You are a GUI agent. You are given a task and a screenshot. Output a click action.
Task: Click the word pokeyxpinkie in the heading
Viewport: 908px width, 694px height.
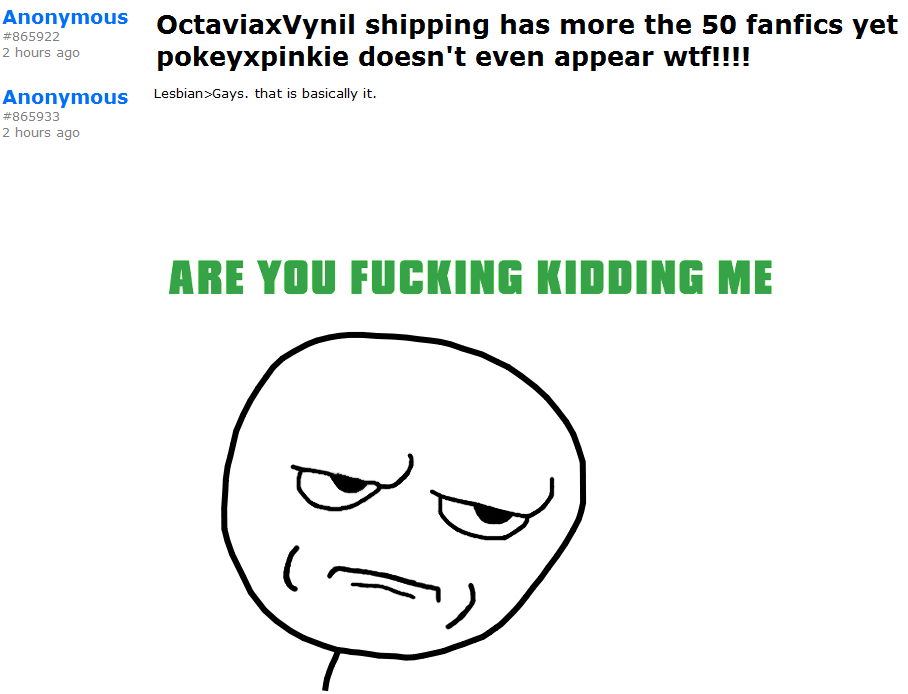tap(252, 57)
